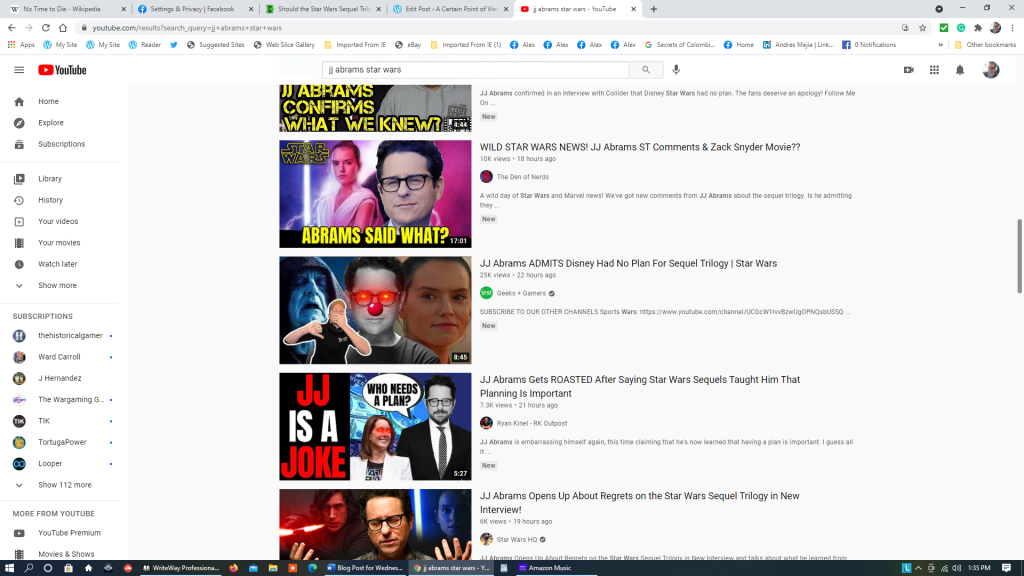Open The Den of Nerds channel link
Viewport: 1024px width, 576px height.
522,177
